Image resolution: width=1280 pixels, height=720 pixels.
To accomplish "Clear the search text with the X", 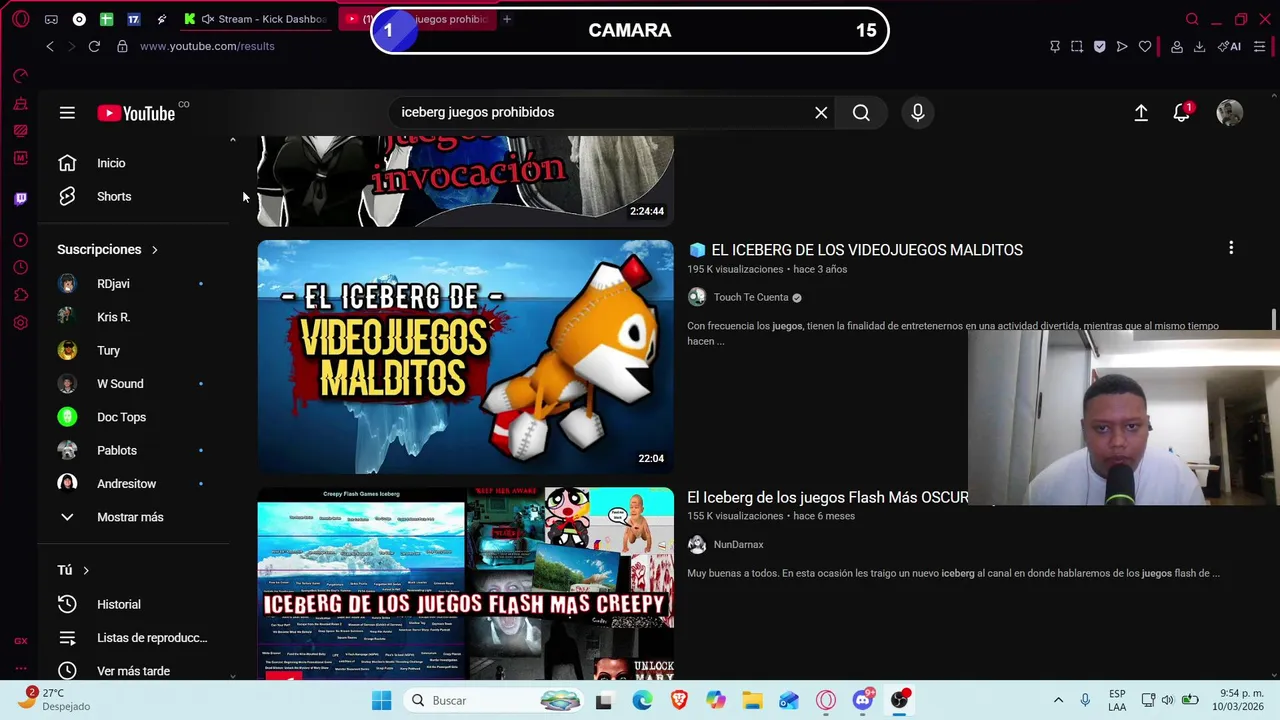I will pyautogui.click(x=821, y=113).
